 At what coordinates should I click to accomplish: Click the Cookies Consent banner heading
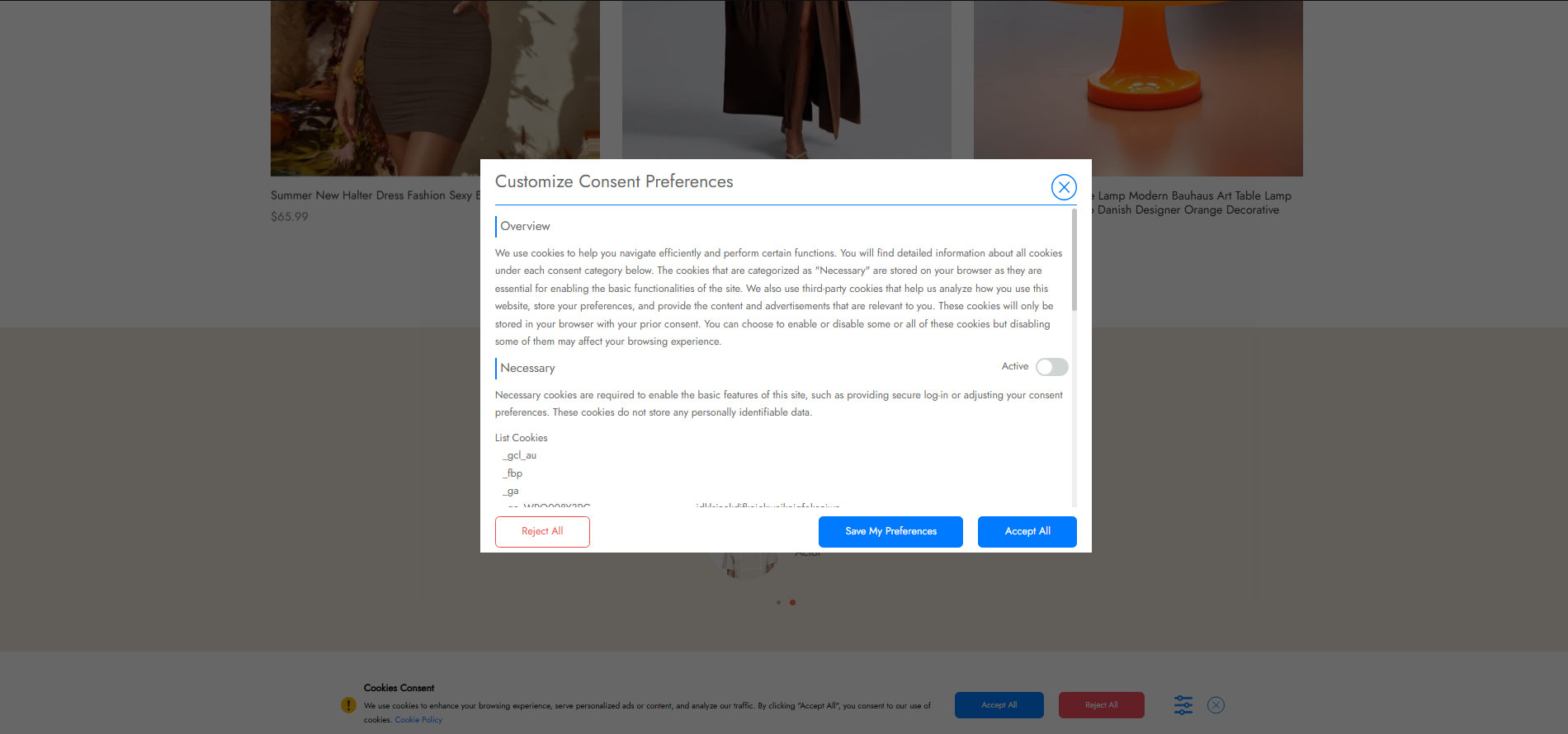pos(399,688)
